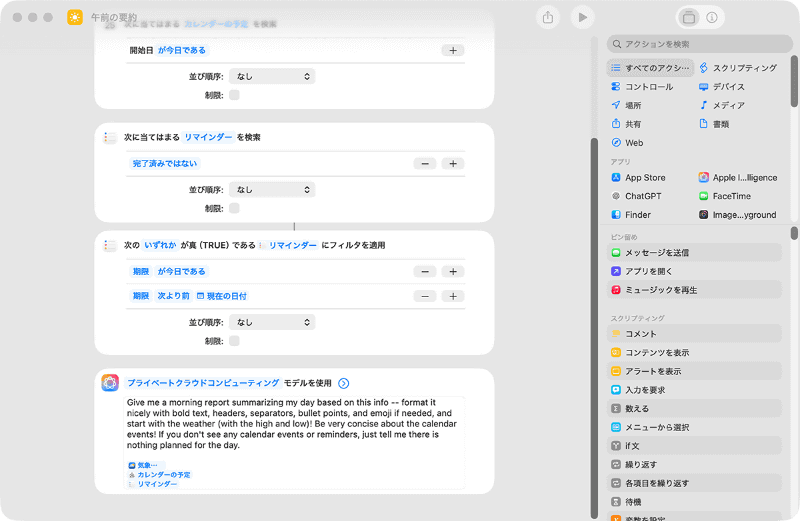
Task: Toggle 制限 checkbox in リマインダーを検索 action
Action: (234, 208)
